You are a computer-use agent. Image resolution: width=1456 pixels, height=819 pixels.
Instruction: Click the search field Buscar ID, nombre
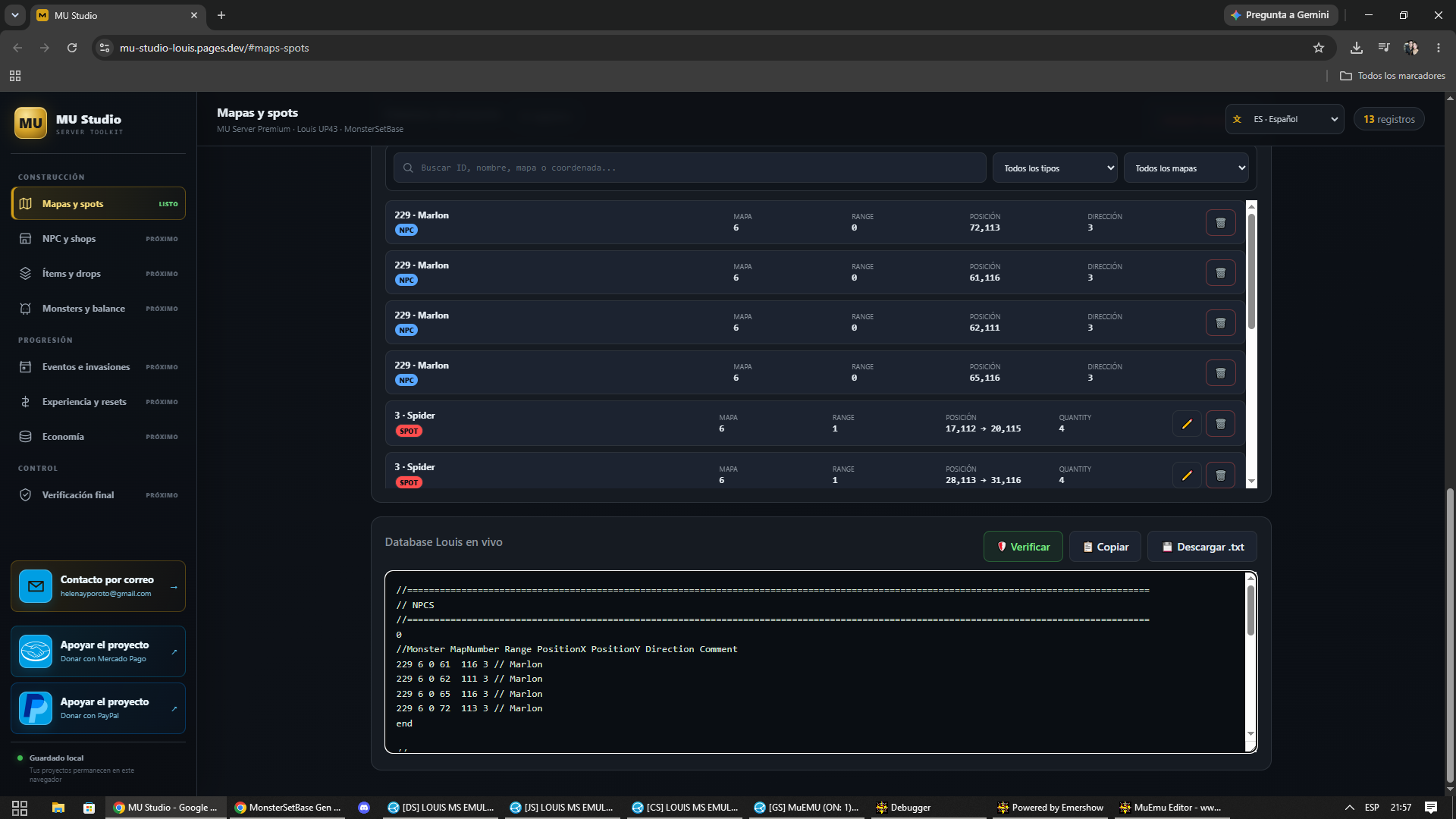689,168
